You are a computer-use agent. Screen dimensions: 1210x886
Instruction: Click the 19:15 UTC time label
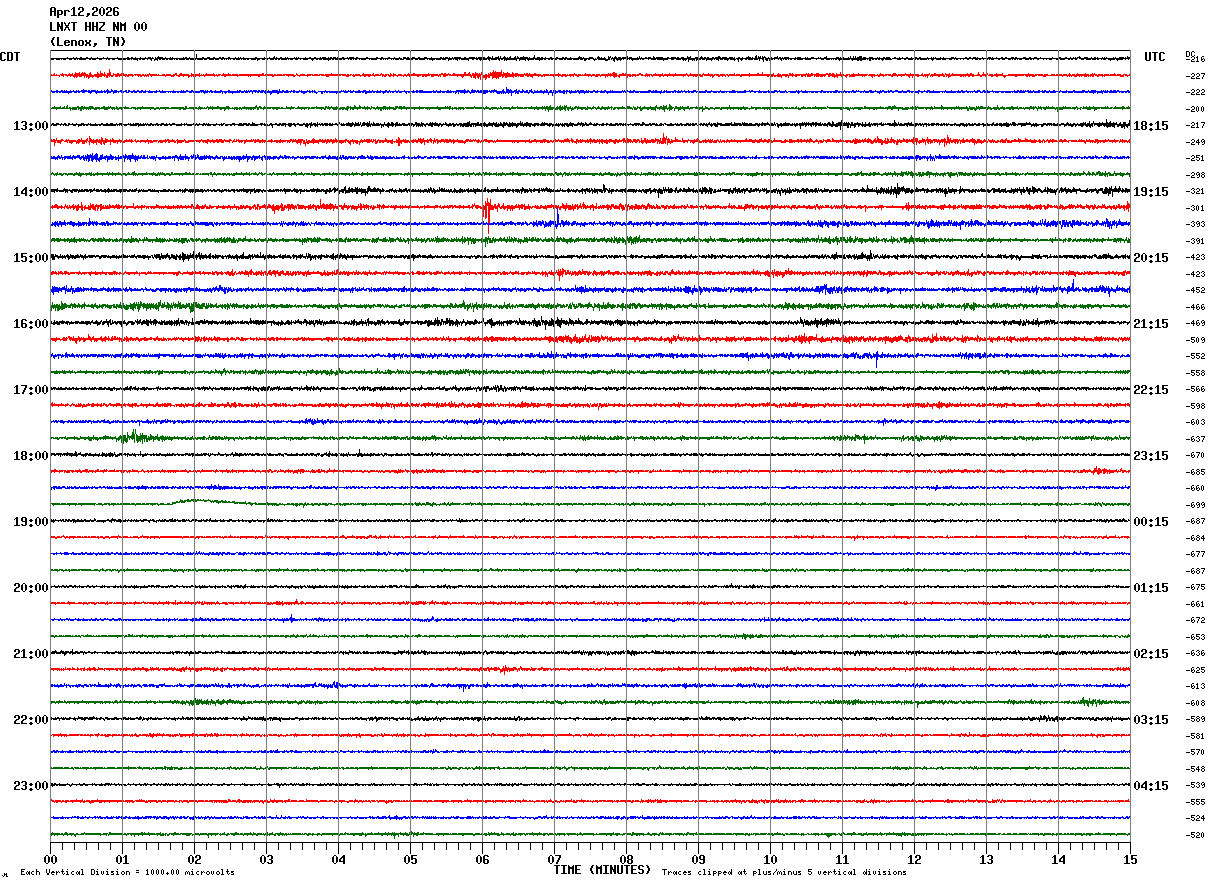[x=1151, y=192]
